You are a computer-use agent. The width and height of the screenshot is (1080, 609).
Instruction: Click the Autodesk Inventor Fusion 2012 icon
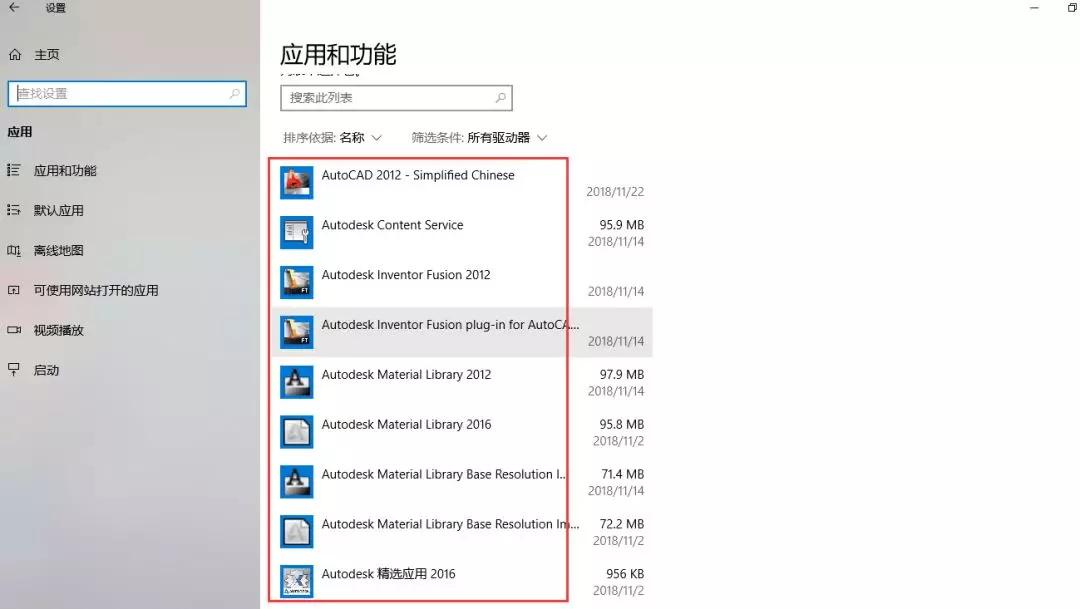tap(296, 282)
